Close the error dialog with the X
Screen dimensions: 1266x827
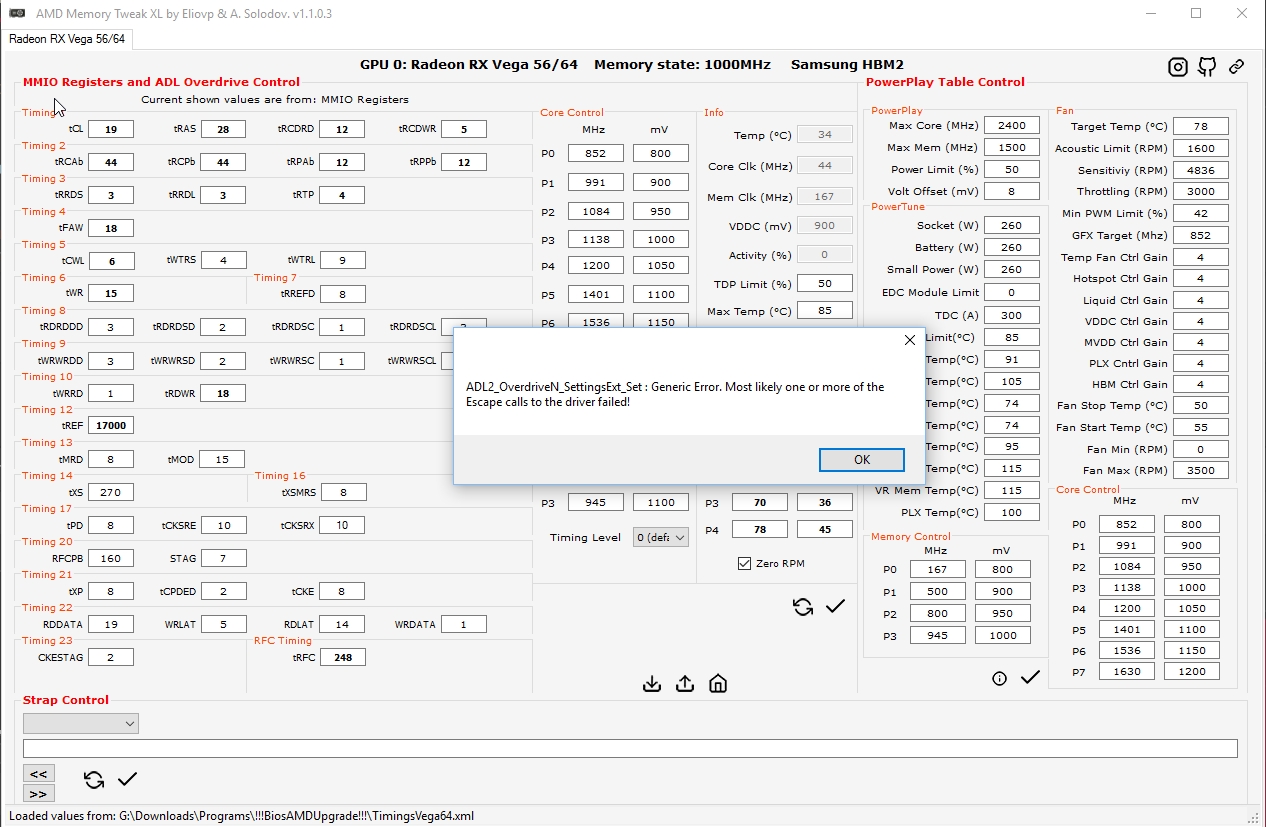coord(909,340)
